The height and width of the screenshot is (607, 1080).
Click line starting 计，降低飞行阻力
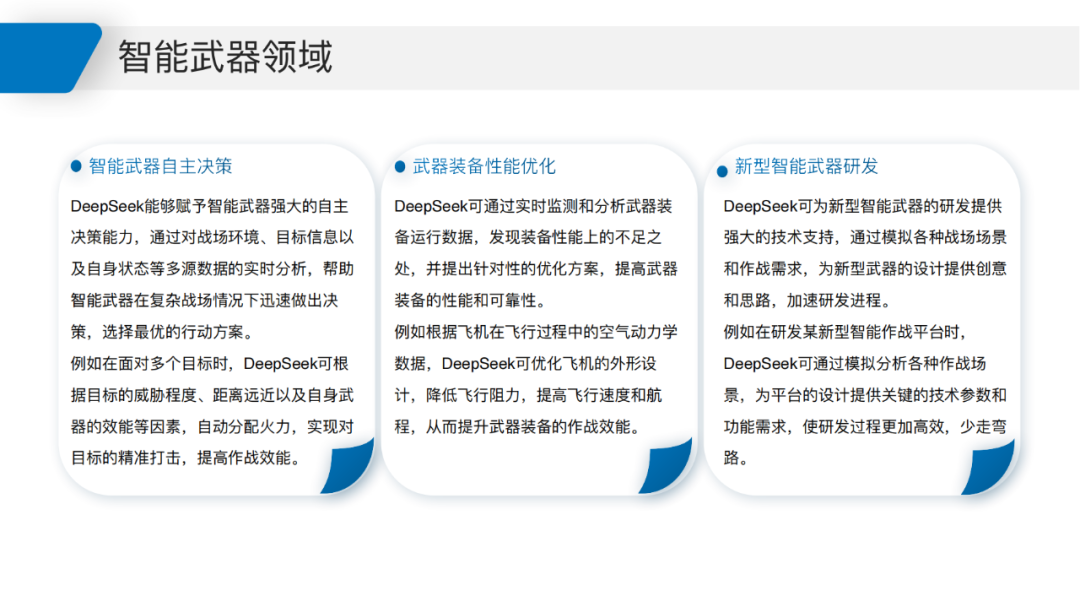tap(528, 395)
